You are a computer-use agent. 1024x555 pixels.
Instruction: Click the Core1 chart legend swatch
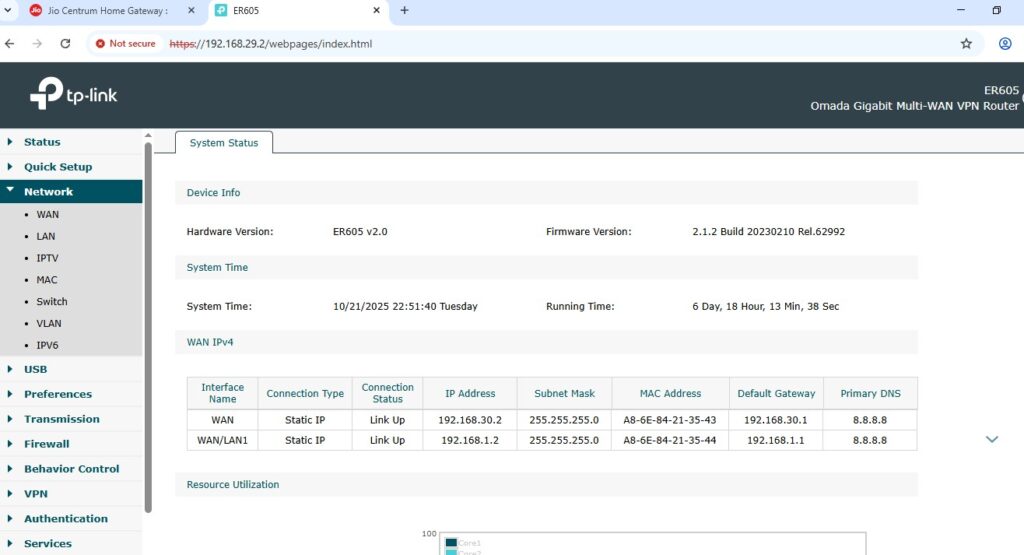tap(451, 543)
